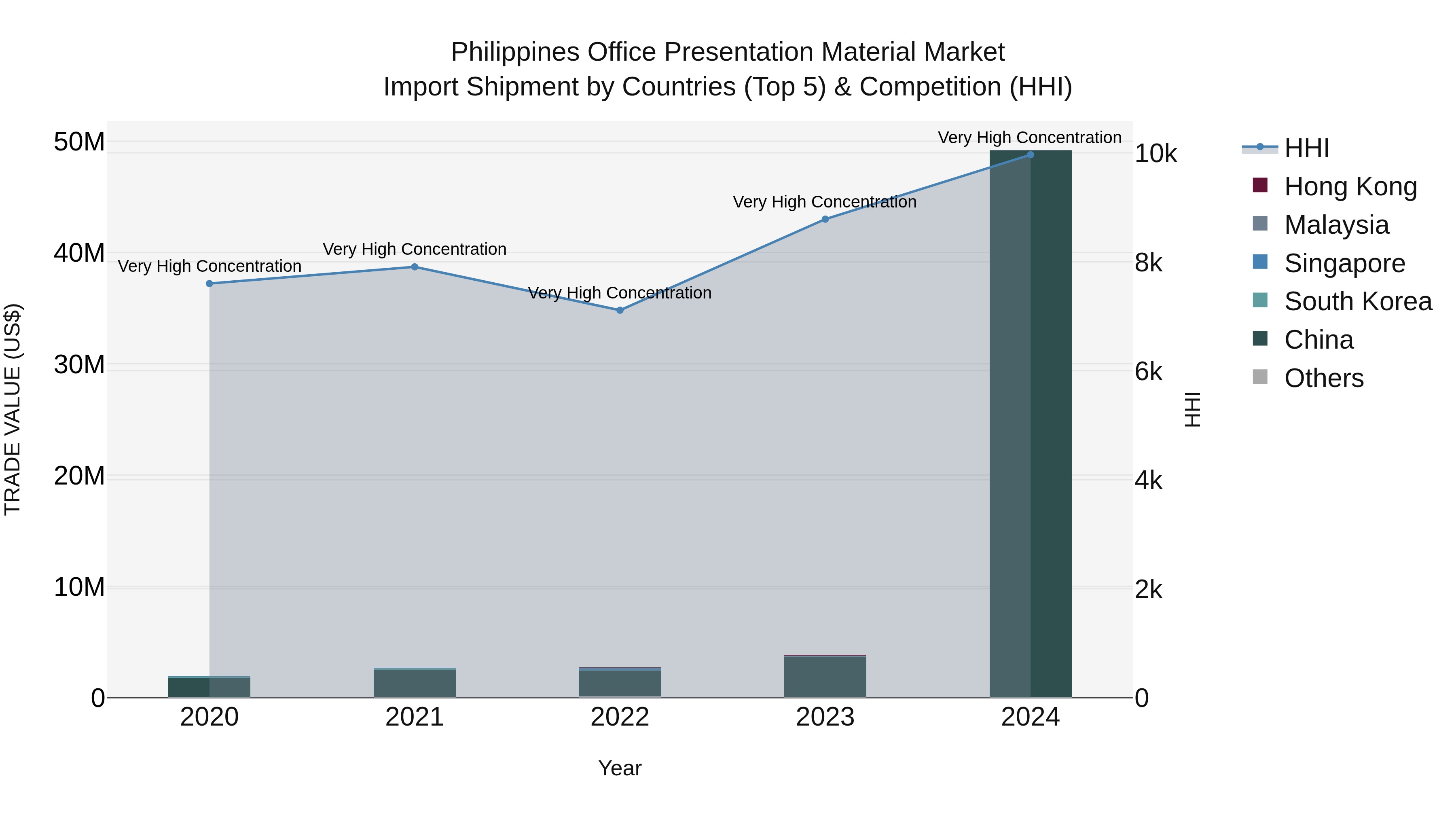Click the South Korea teal color swatch
Image resolution: width=1456 pixels, height=819 pixels.
[1260, 300]
